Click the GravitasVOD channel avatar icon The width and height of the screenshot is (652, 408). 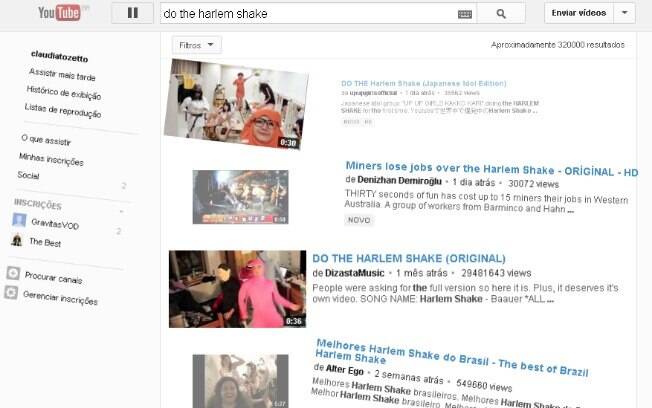tap(19, 220)
